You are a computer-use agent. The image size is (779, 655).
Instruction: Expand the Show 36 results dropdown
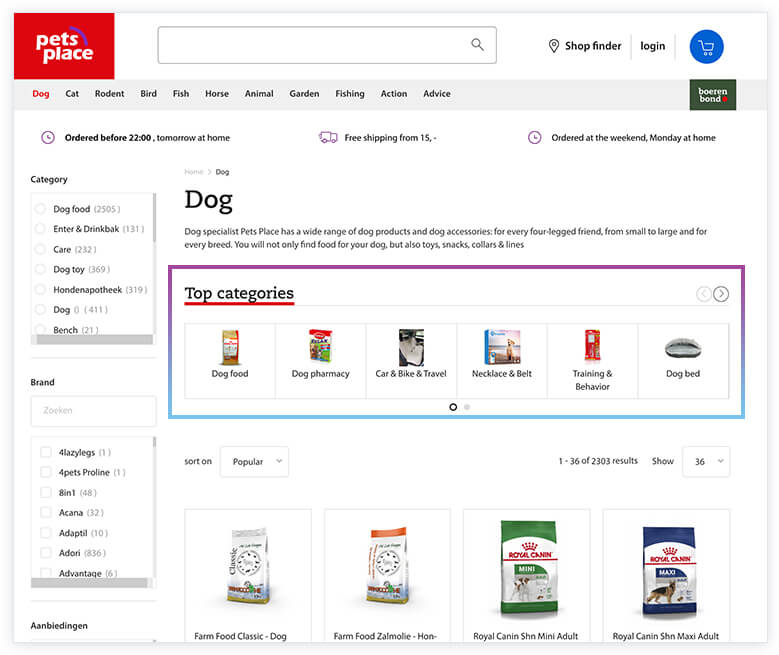tap(705, 462)
